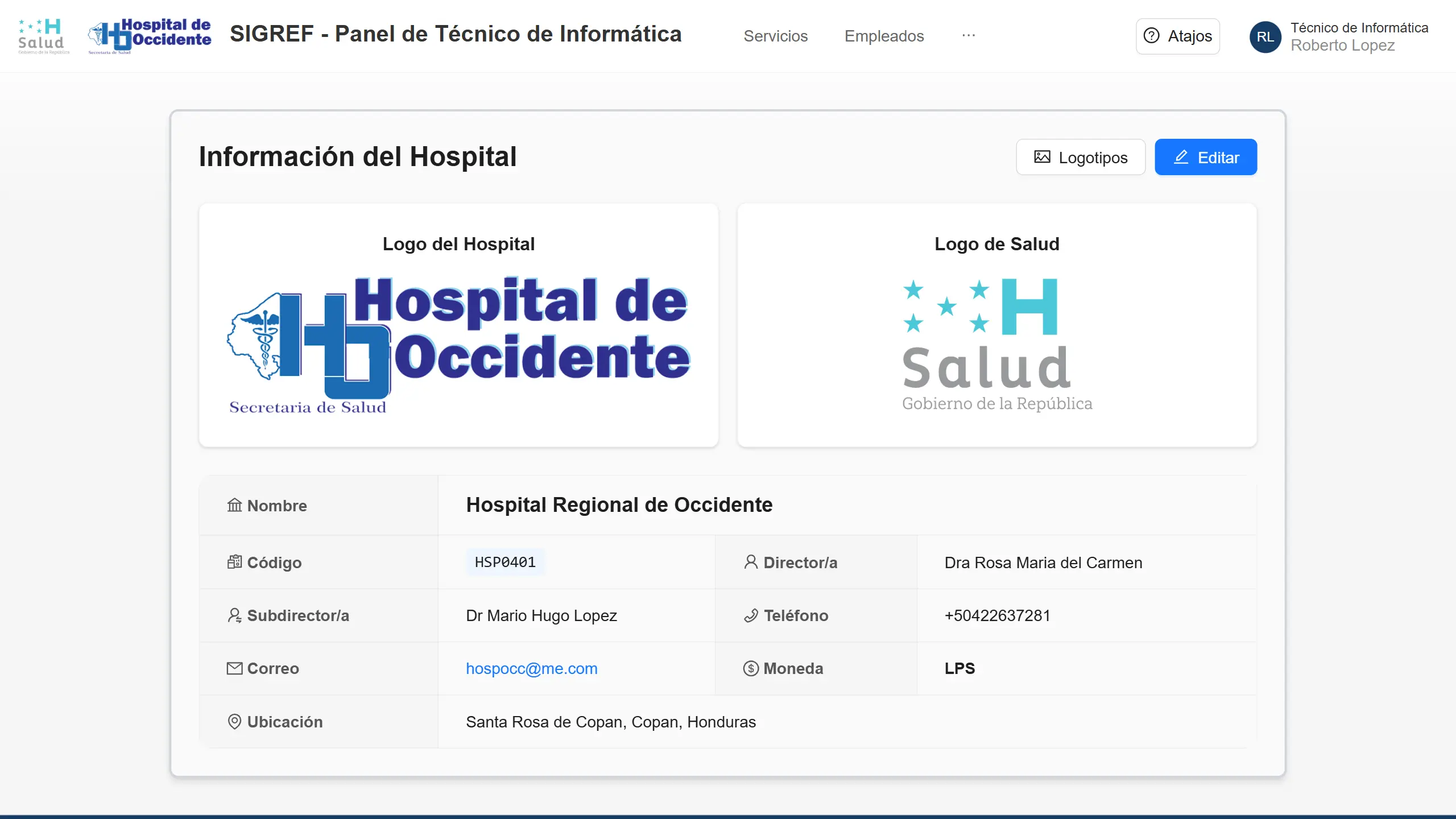Click the building icon beside Código
The height and width of the screenshot is (819, 1456).
(234, 562)
